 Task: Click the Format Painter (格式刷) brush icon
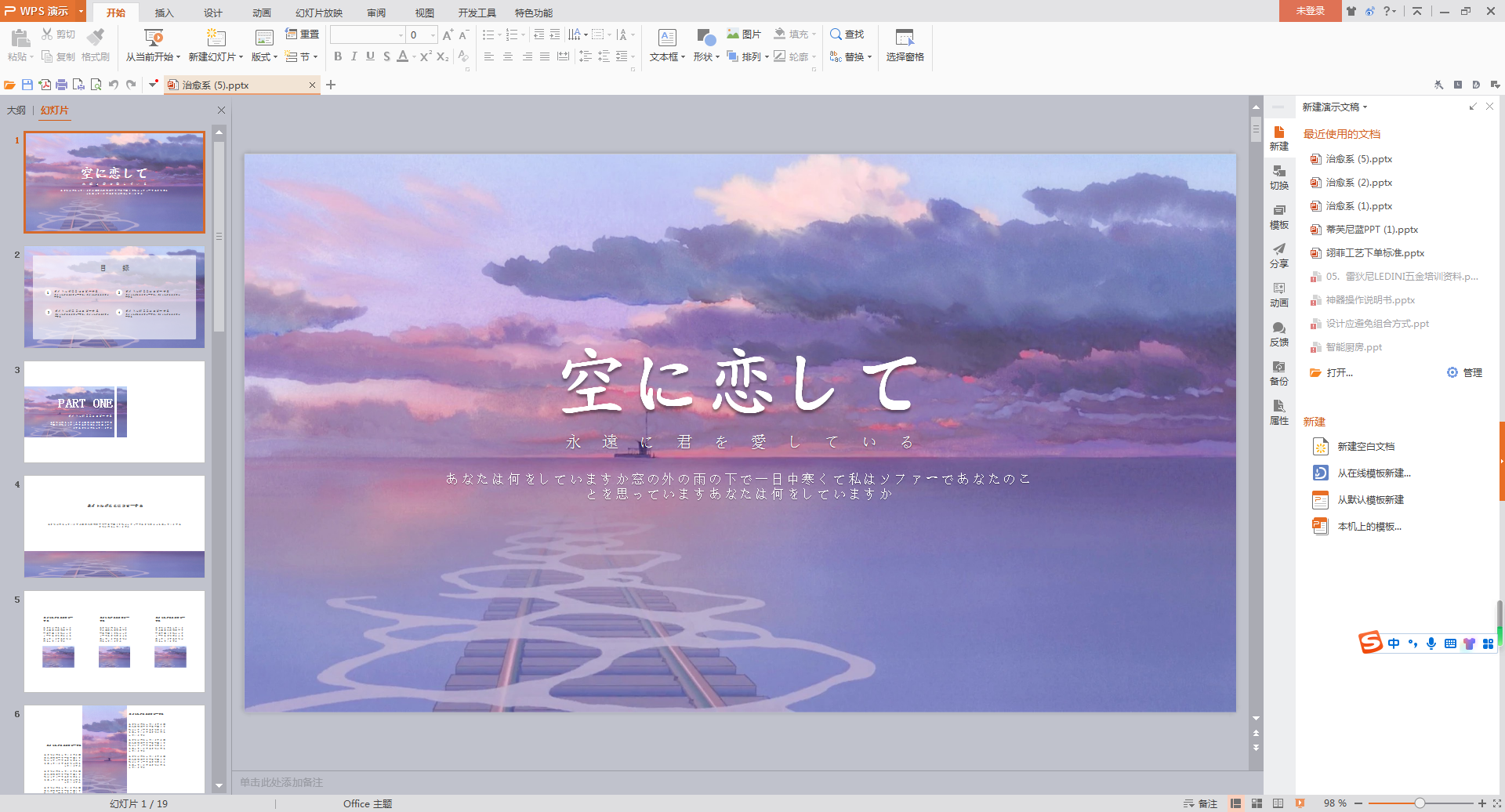pyautogui.click(x=96, y=37)
